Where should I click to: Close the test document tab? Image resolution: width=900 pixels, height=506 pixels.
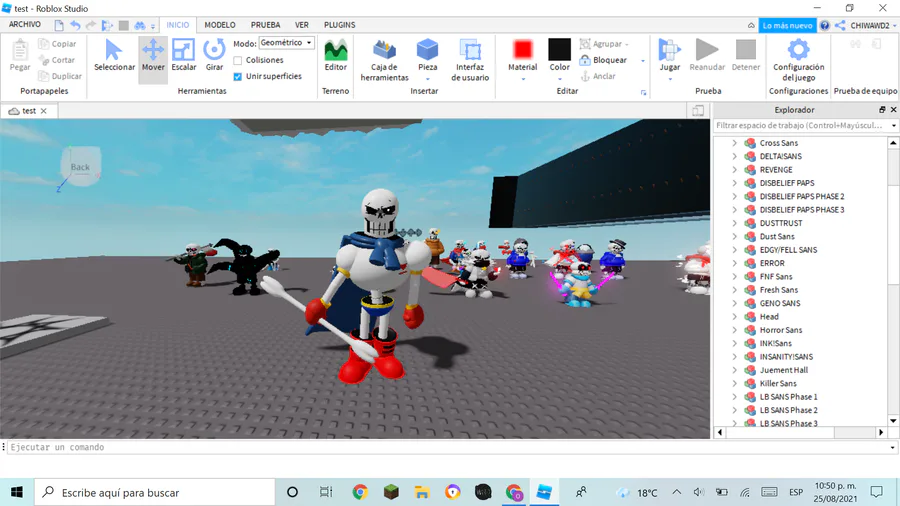coord(44,111)
